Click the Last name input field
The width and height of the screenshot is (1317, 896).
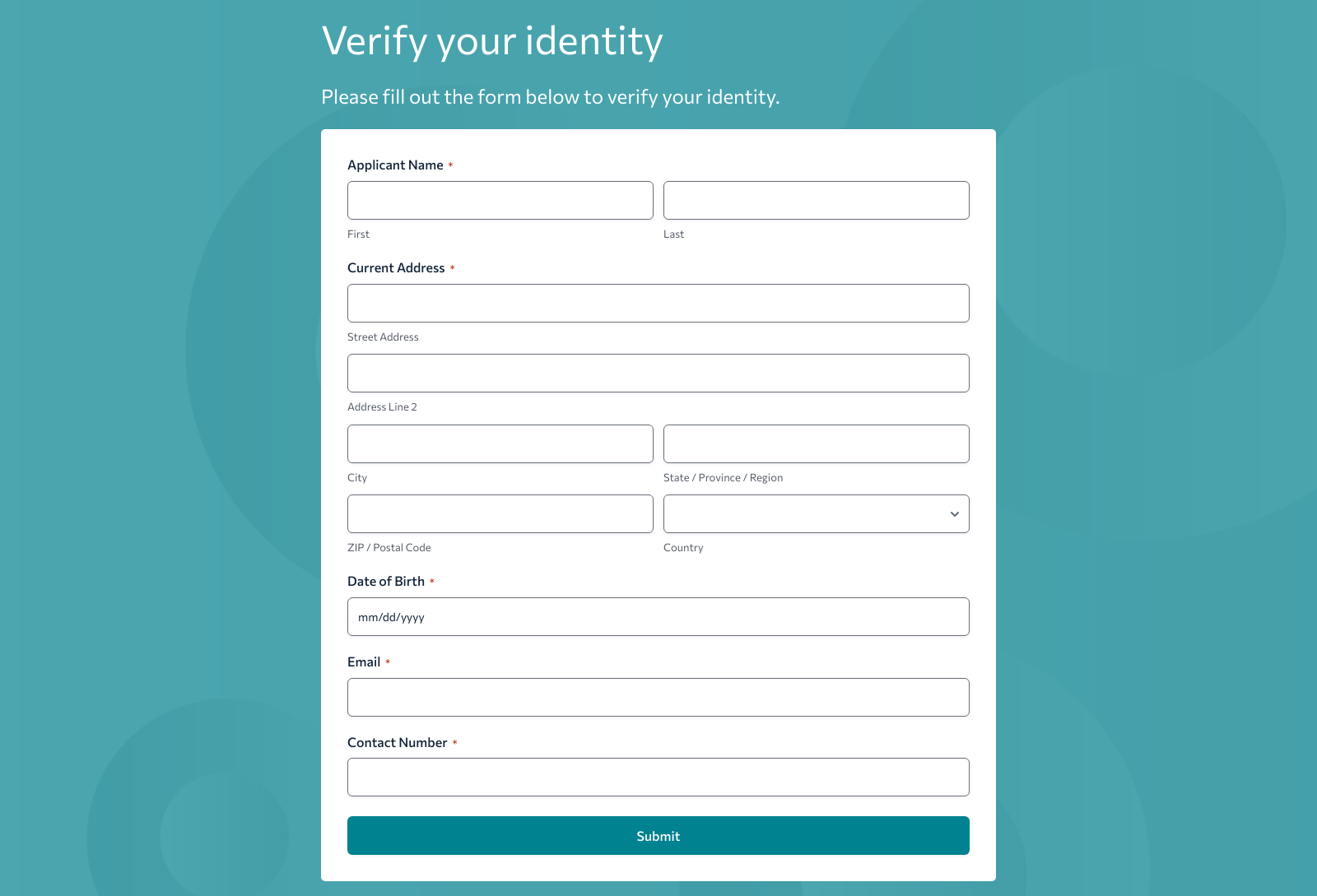coord(816,200)
